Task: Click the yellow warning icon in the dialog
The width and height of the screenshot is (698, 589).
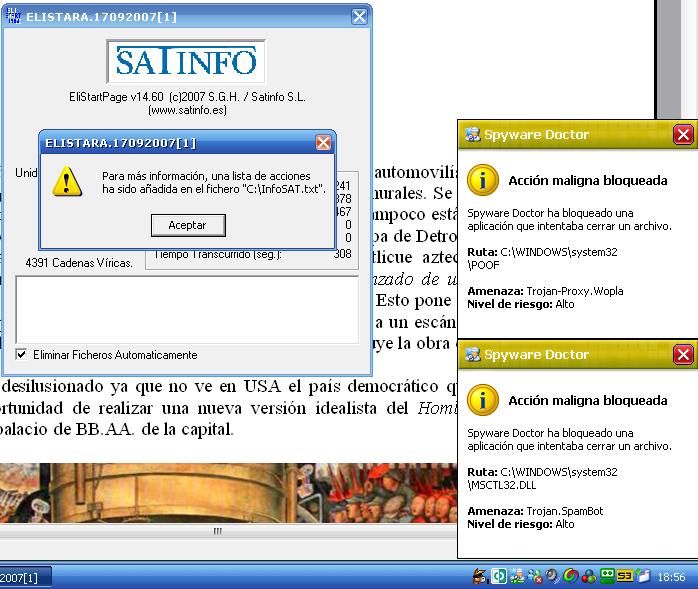Action: click(x=67, y=182)
